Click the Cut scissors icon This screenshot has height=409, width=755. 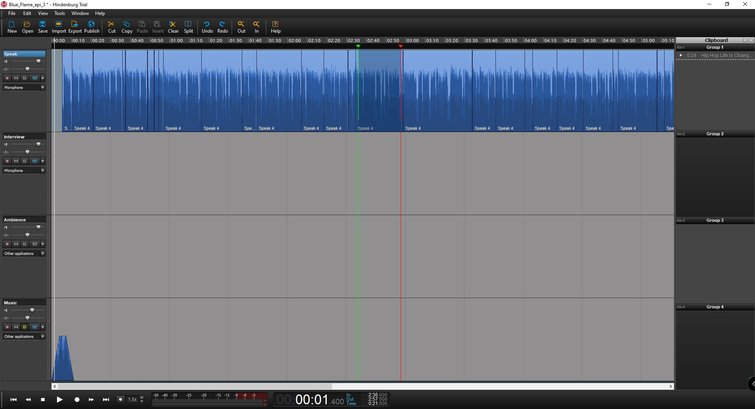(111, 25)
